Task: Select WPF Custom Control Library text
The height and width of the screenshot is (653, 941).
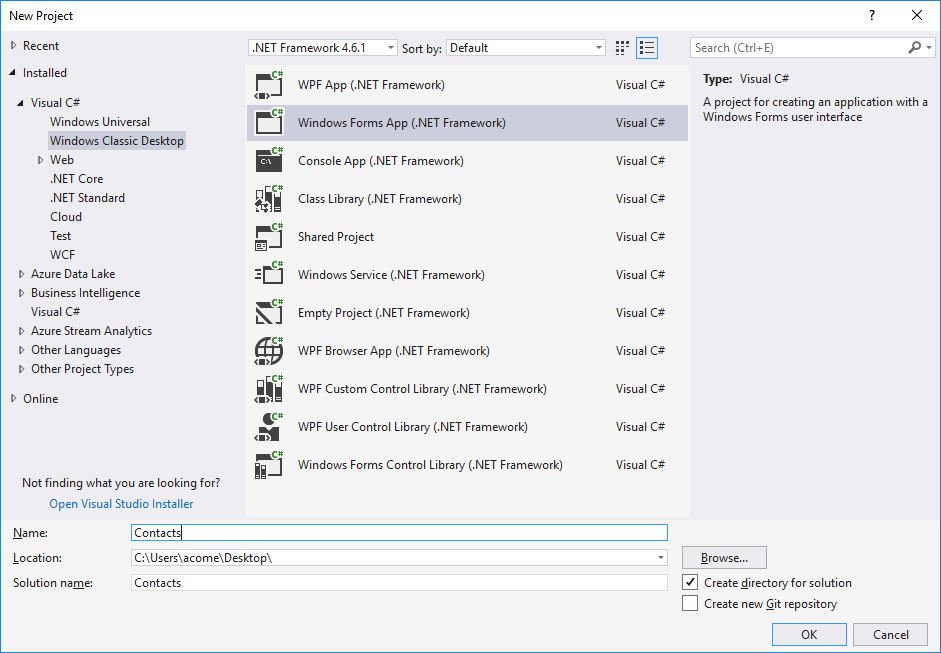Action: pos(422,389)
